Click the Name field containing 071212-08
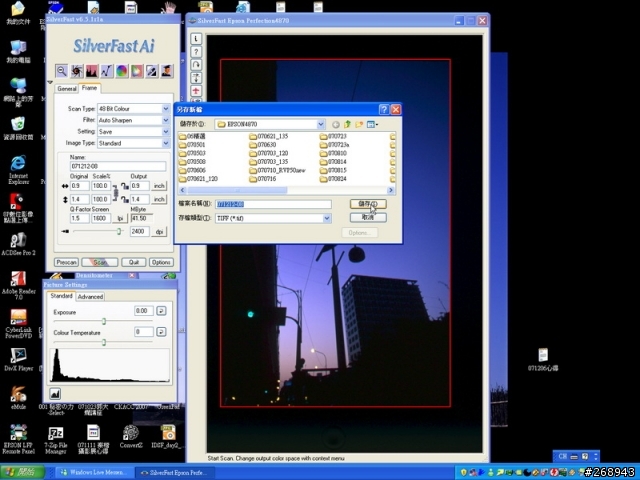Screen dimensions: 640x480 pos(118,166)
